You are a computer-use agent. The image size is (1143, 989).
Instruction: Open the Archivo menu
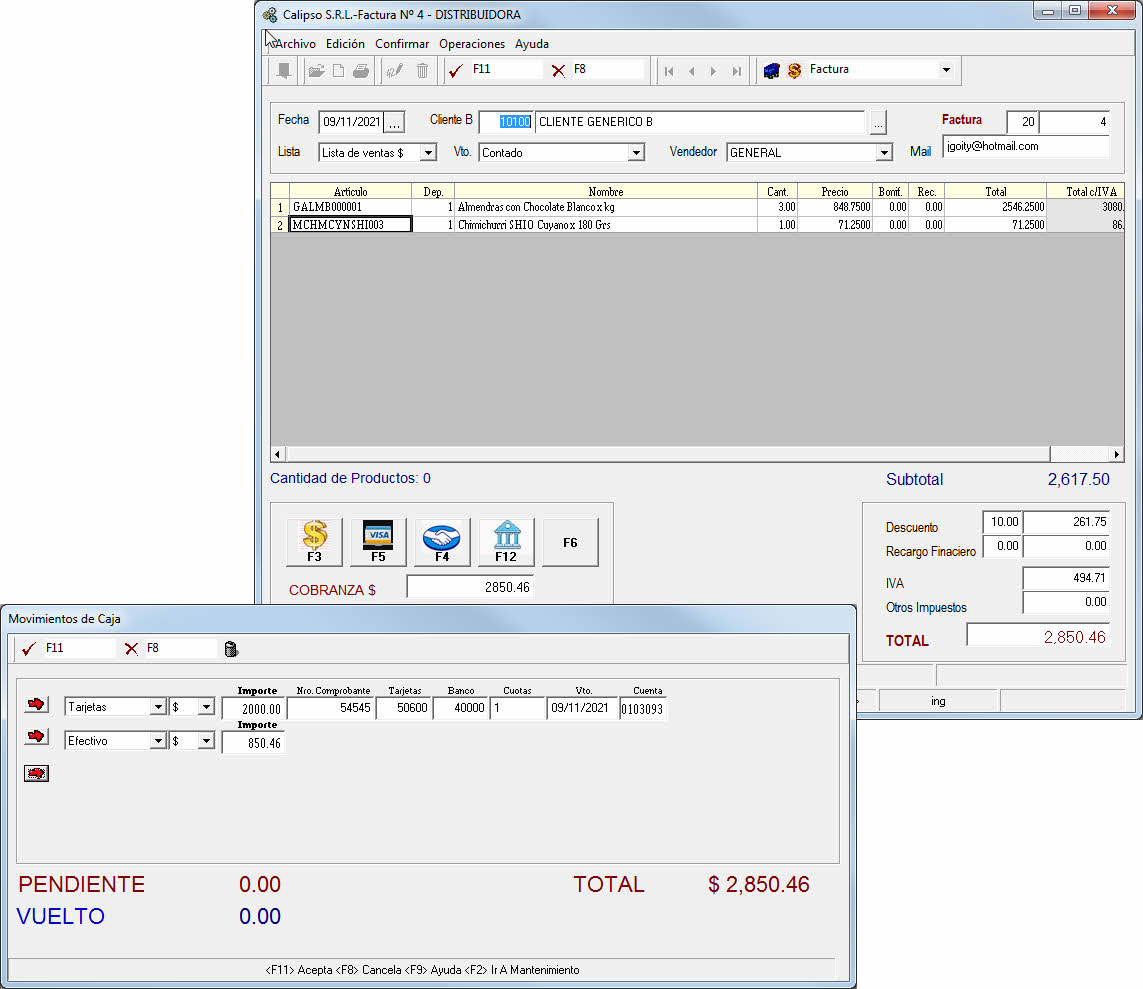295,44
